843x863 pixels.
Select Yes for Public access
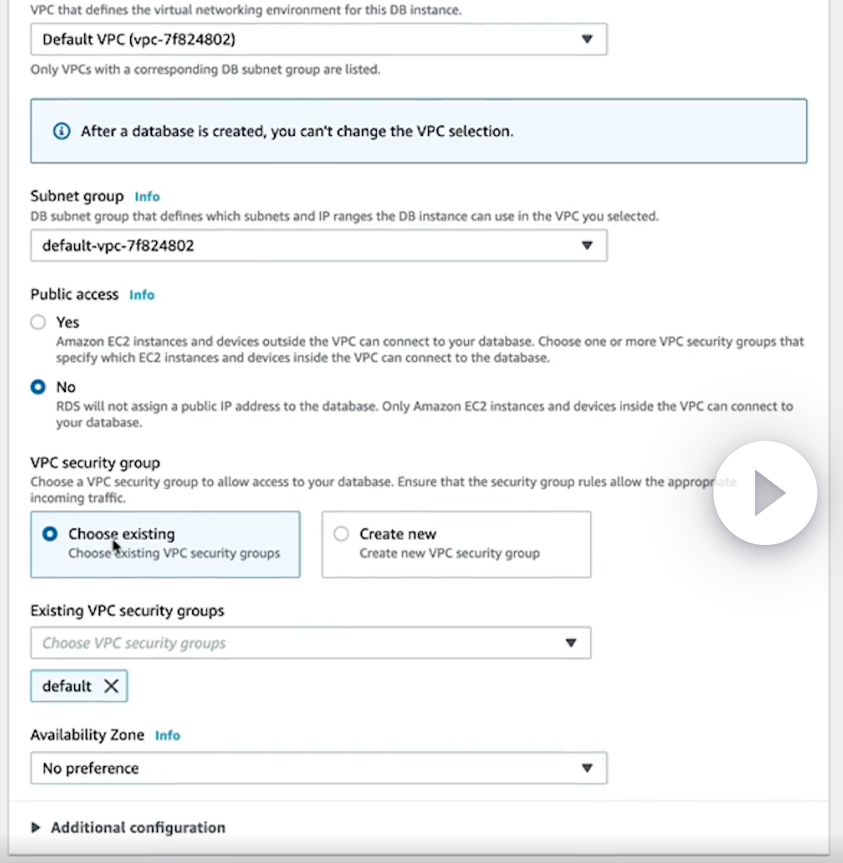38,322
